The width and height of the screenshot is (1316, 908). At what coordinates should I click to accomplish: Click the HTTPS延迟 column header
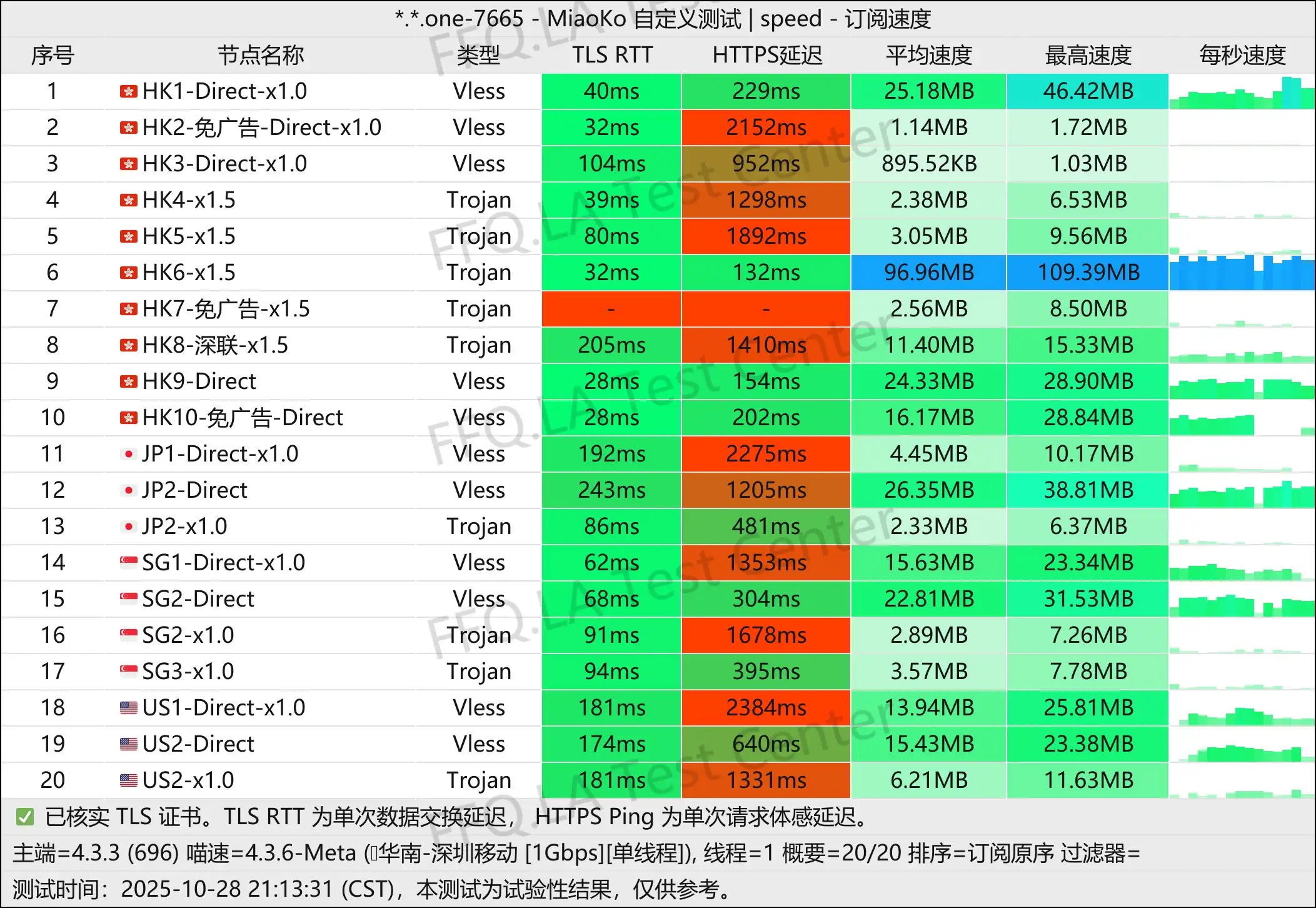tap(766, 56)
